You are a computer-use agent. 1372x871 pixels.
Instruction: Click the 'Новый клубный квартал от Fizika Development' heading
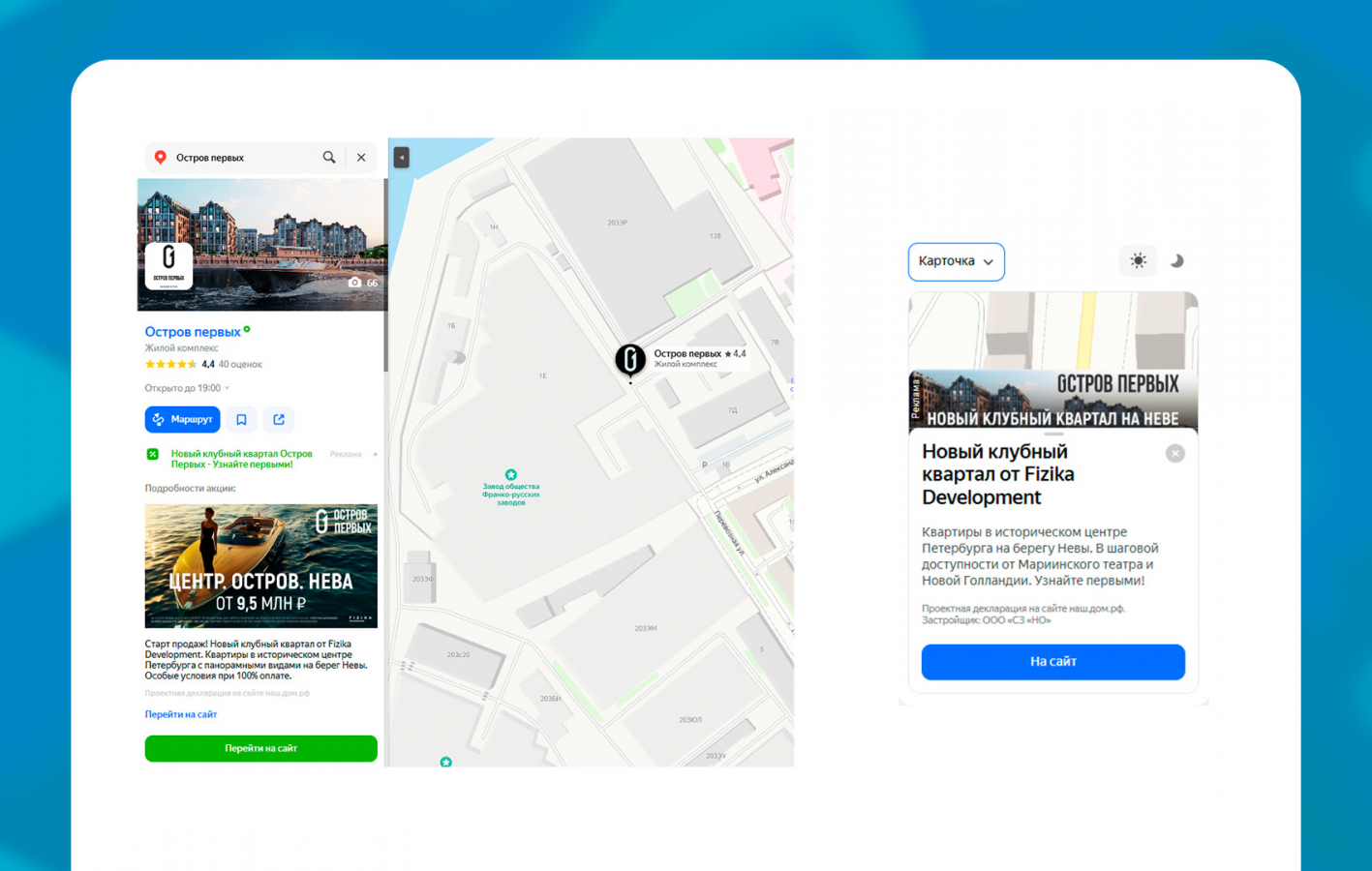(x=998, y=474)
